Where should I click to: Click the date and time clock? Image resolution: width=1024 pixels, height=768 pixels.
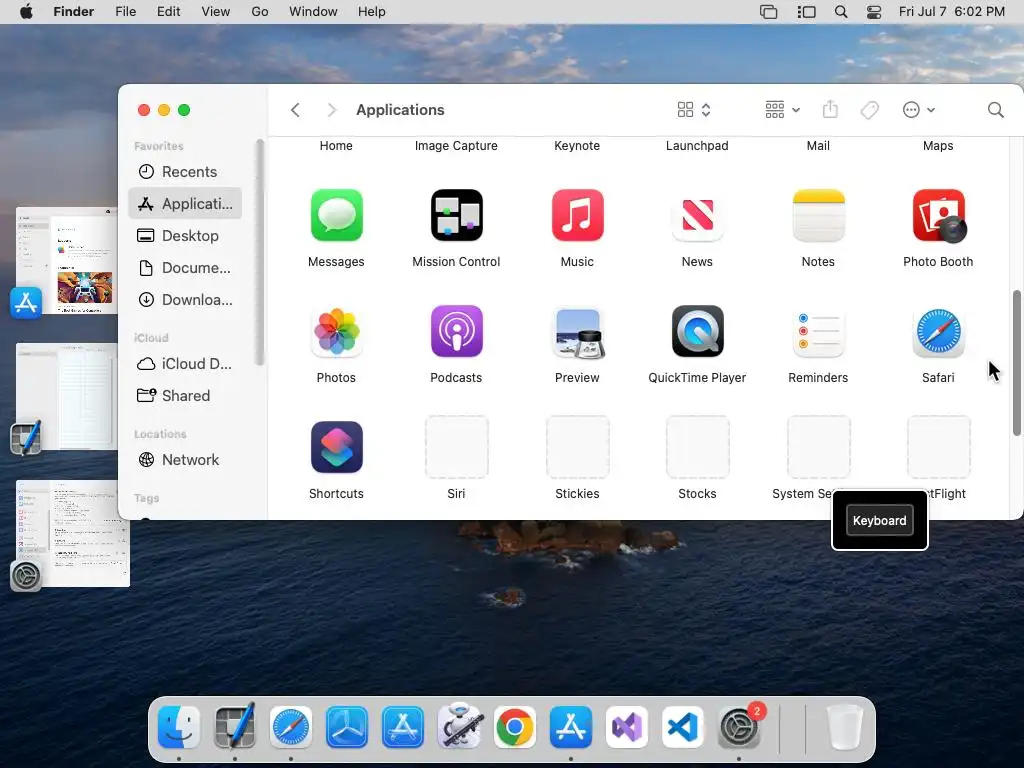pyautogui.click(x=952, y=12)
